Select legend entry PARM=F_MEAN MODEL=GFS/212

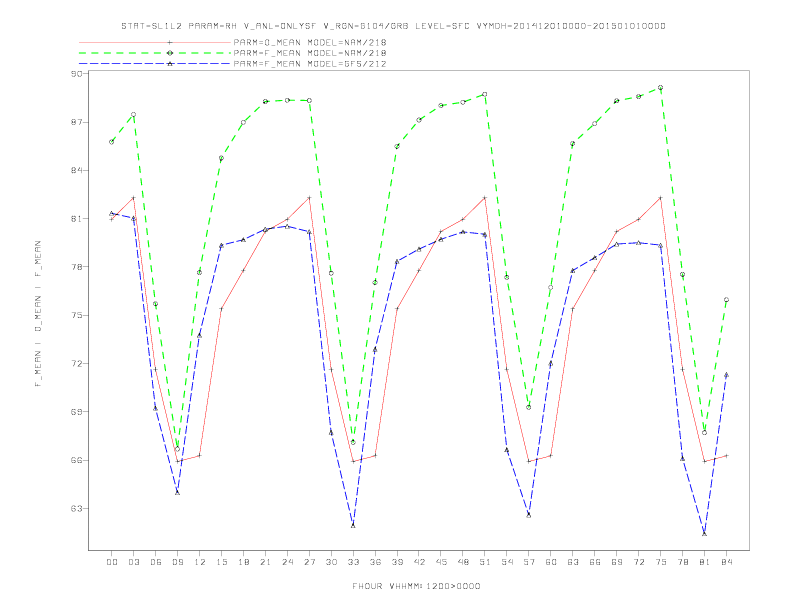pyautogui.click(x=310, y=64)
